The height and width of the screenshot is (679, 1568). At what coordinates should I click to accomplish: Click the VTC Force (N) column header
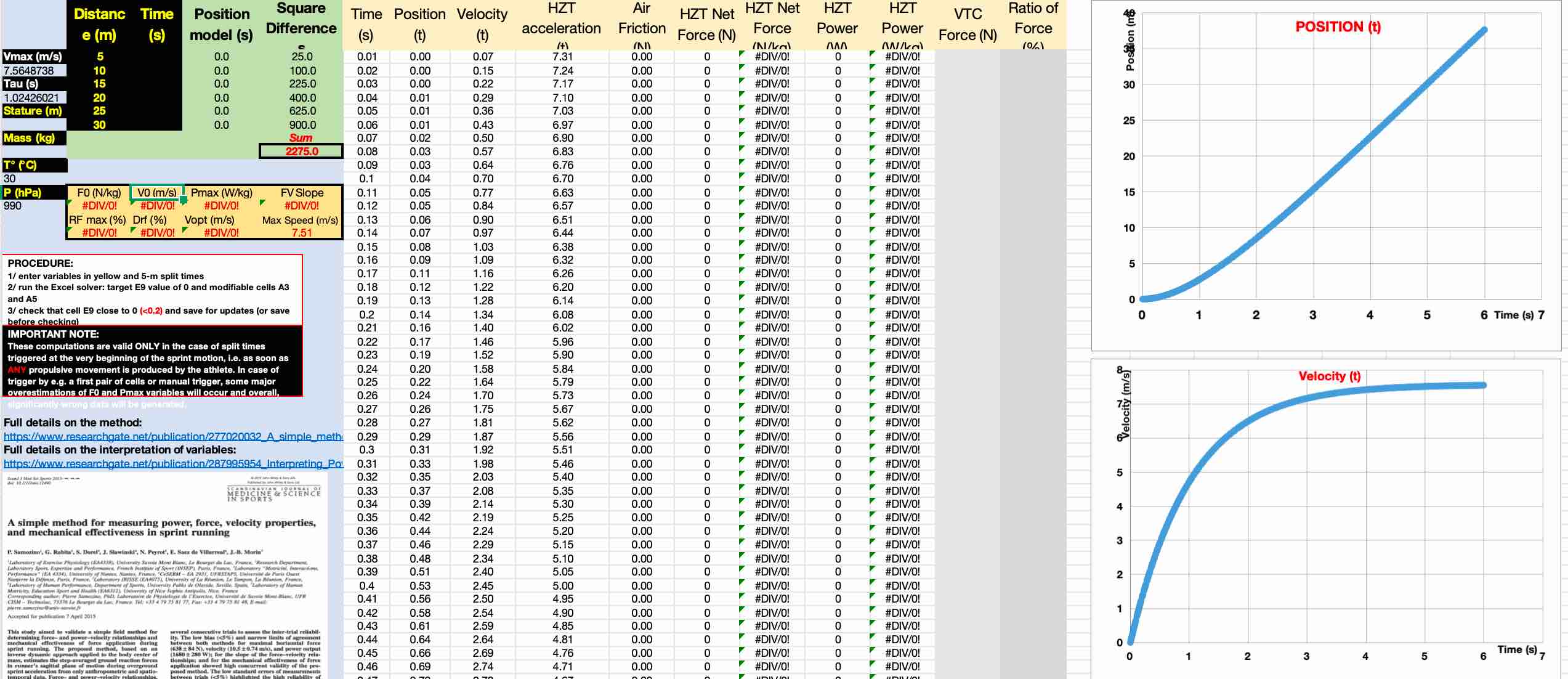(967, 25)
